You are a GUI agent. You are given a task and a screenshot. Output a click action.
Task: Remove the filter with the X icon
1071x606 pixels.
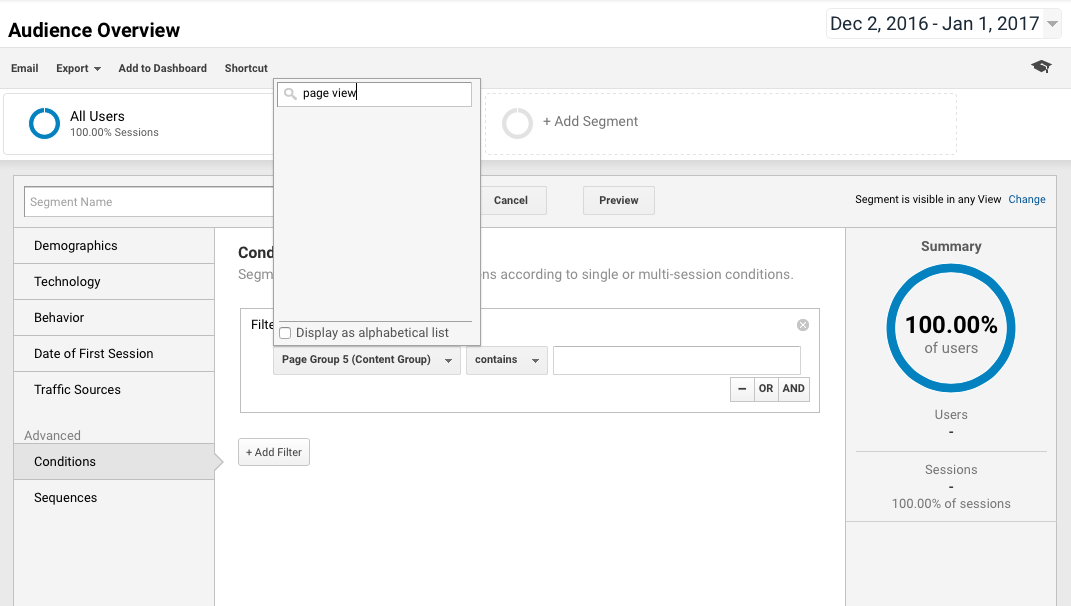[x=802, y=325]
